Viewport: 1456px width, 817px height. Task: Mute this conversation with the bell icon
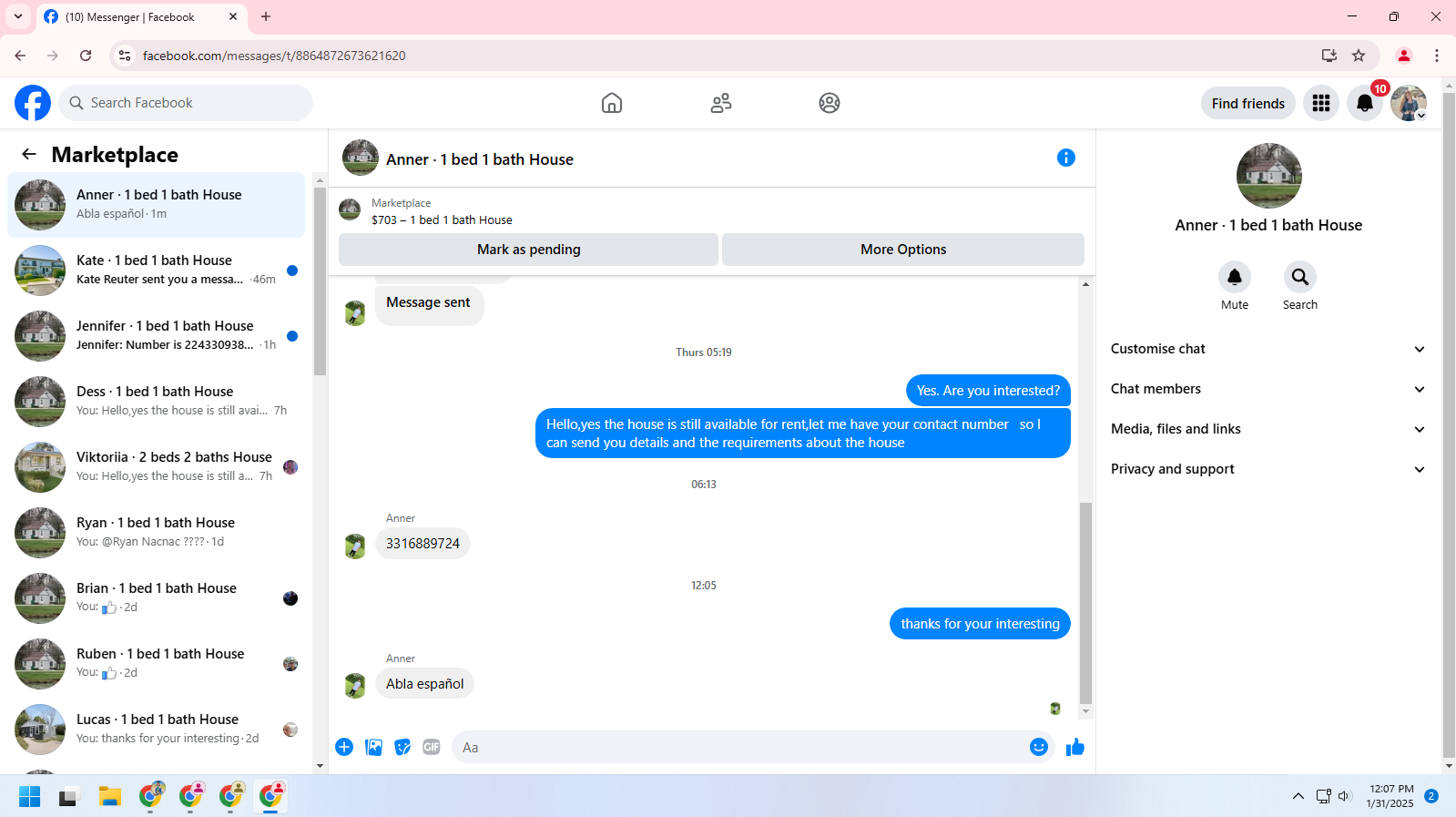pos(1235,277)
